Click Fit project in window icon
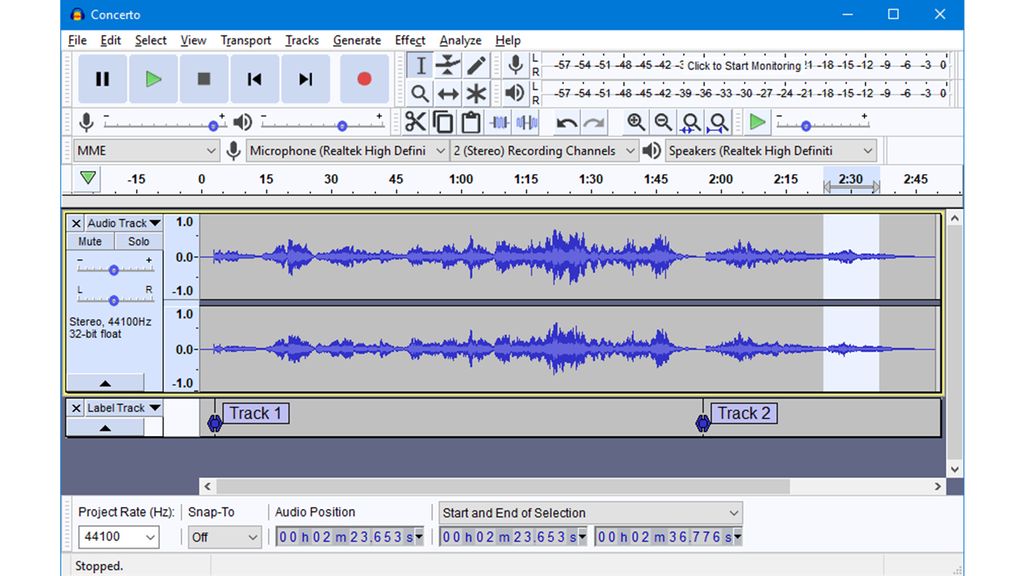Image resolution: width=1024 pixels, height=576 pixels. (x=717, y=121)
